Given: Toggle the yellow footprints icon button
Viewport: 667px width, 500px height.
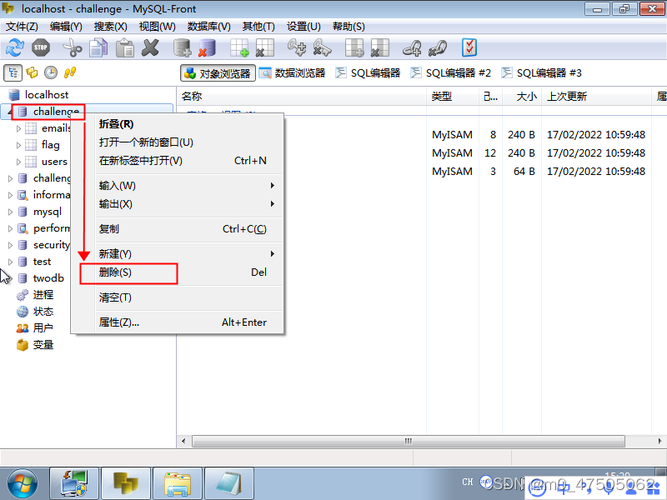Looking at the screenshot, I should [x=70, y=73].
